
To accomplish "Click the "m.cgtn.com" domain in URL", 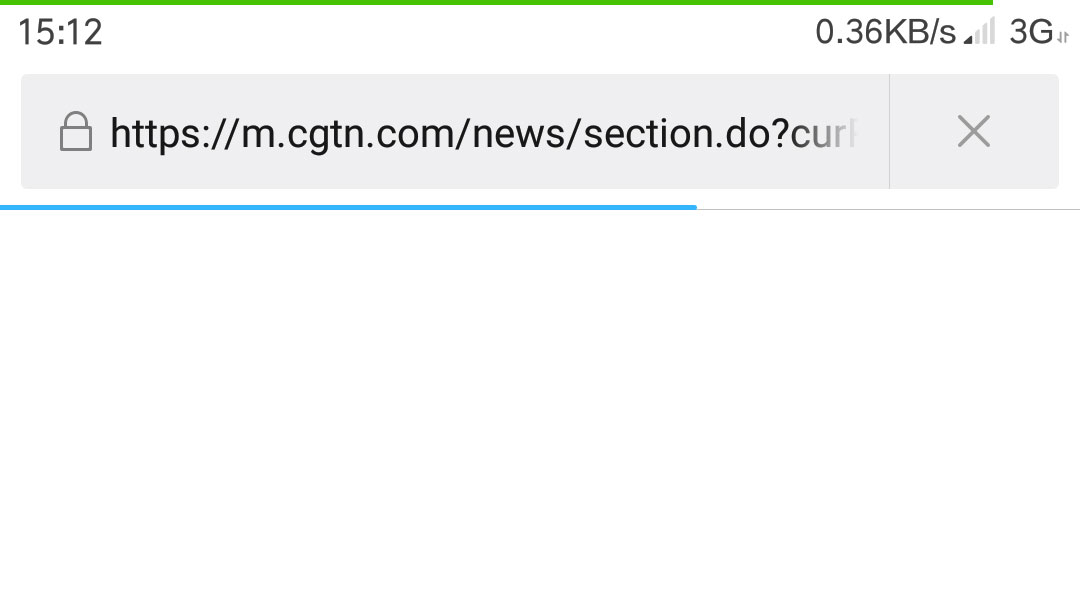I will [354, 134].
